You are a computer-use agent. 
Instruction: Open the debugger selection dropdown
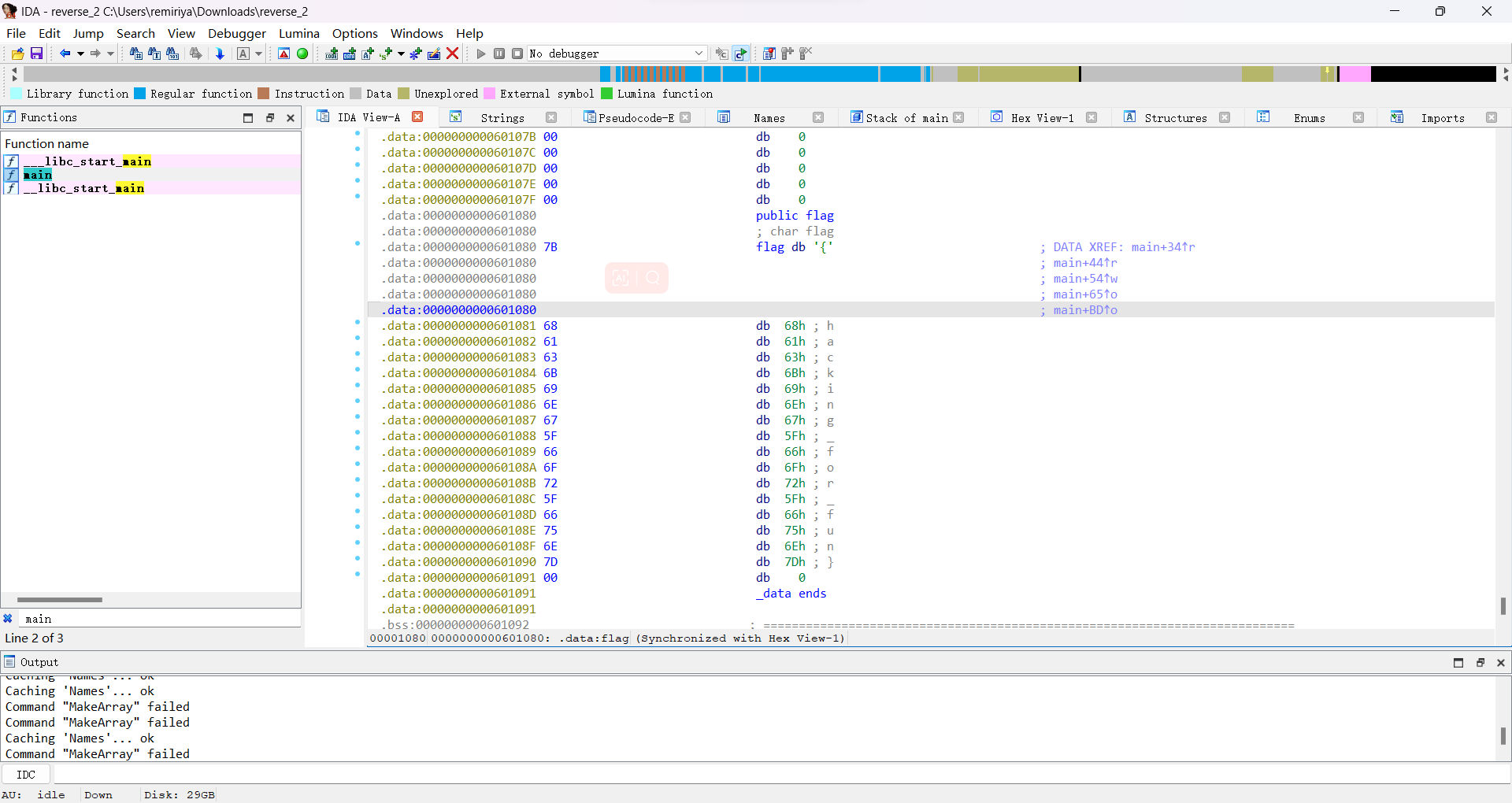coord(698,54)
